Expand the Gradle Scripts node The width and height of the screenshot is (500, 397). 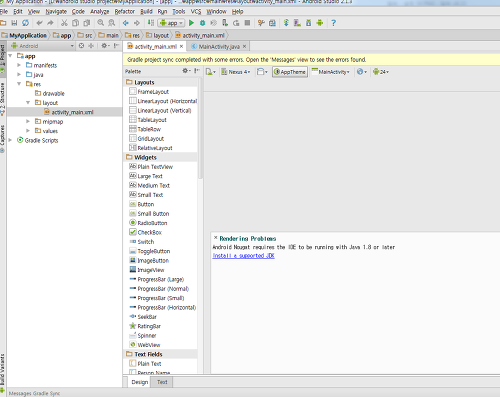(10, 140)
